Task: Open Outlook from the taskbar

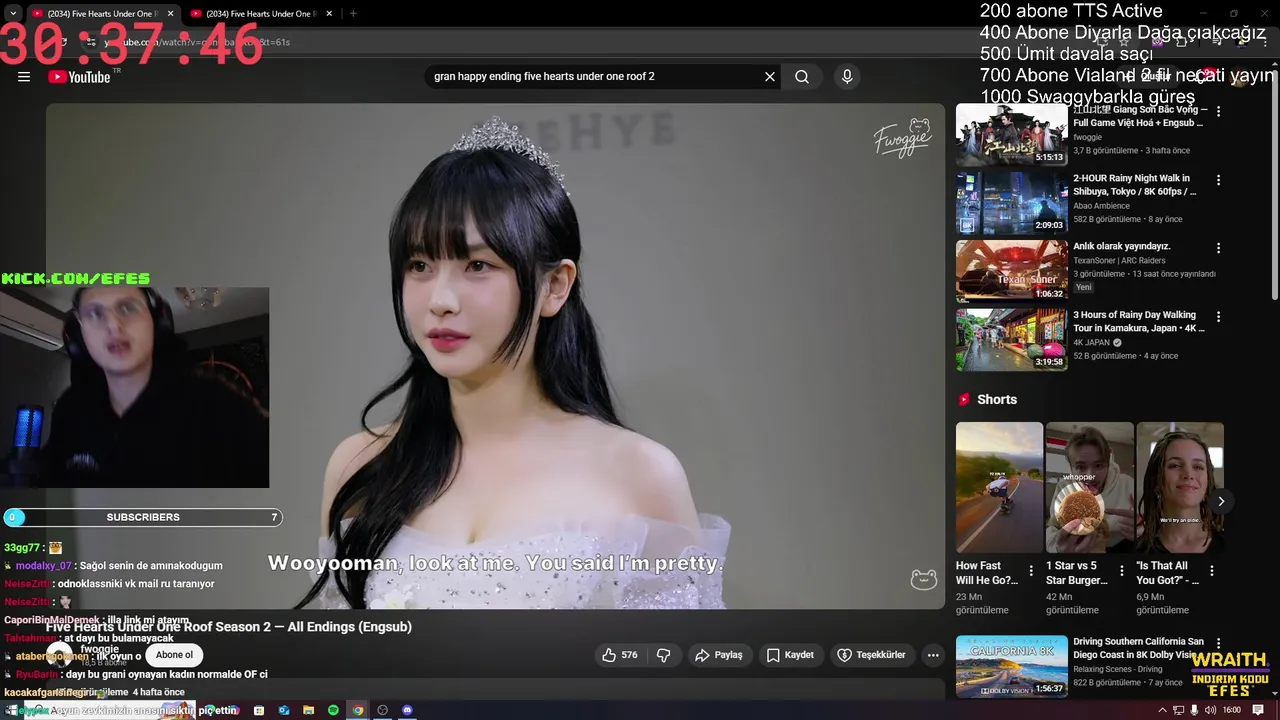Action: [284, 710]
